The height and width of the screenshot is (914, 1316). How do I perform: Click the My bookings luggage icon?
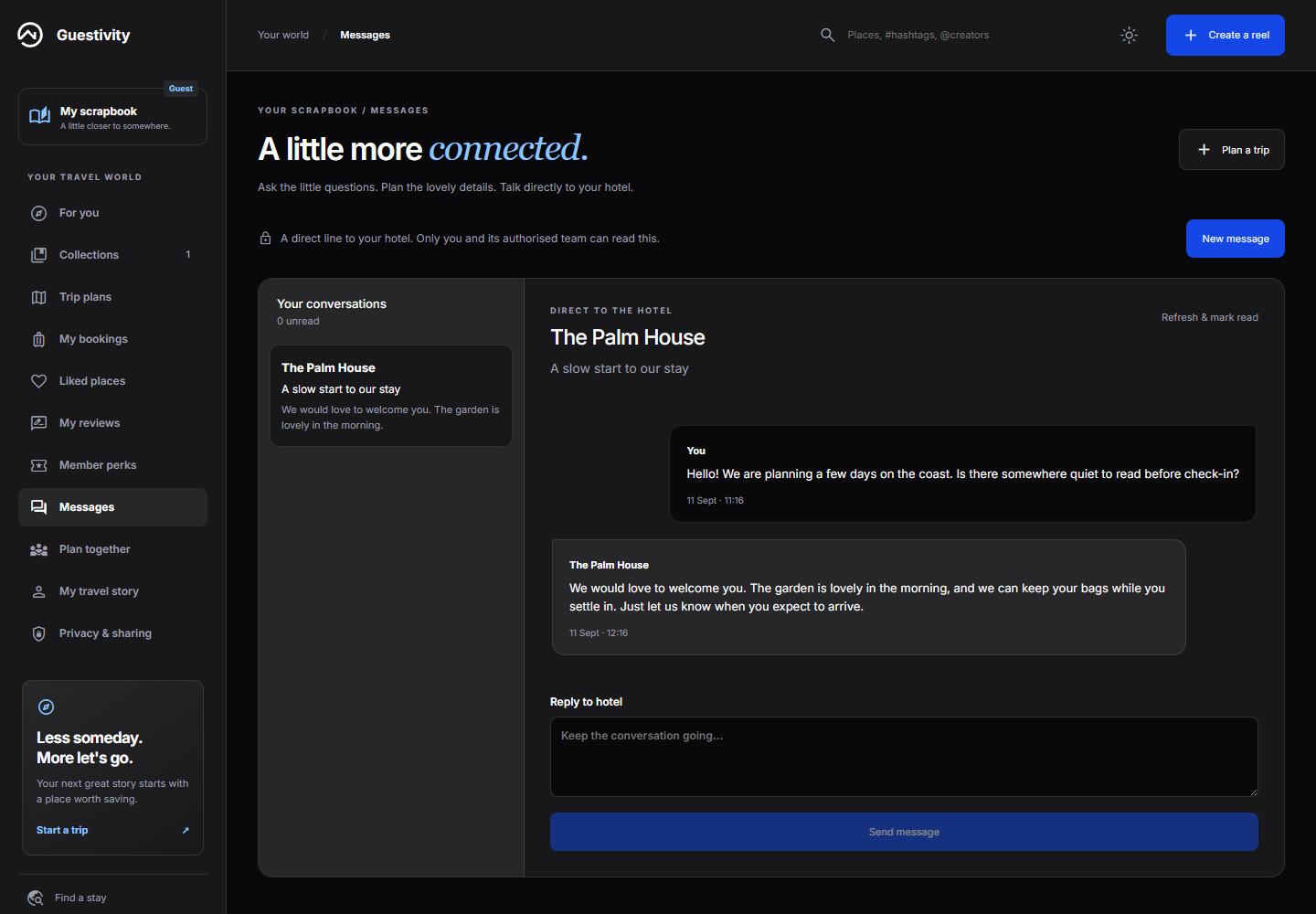click(x=38, y=339)
